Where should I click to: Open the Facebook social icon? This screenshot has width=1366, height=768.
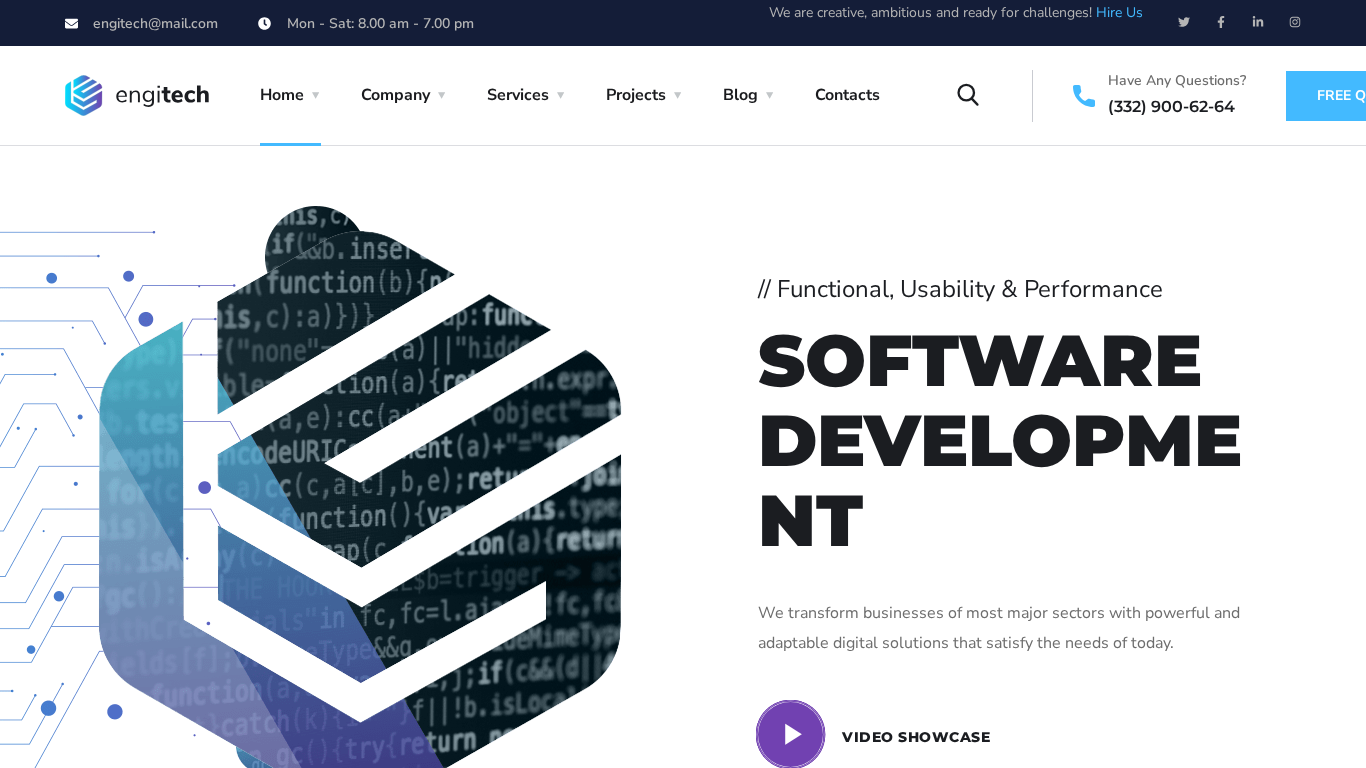coord(1221,22)
